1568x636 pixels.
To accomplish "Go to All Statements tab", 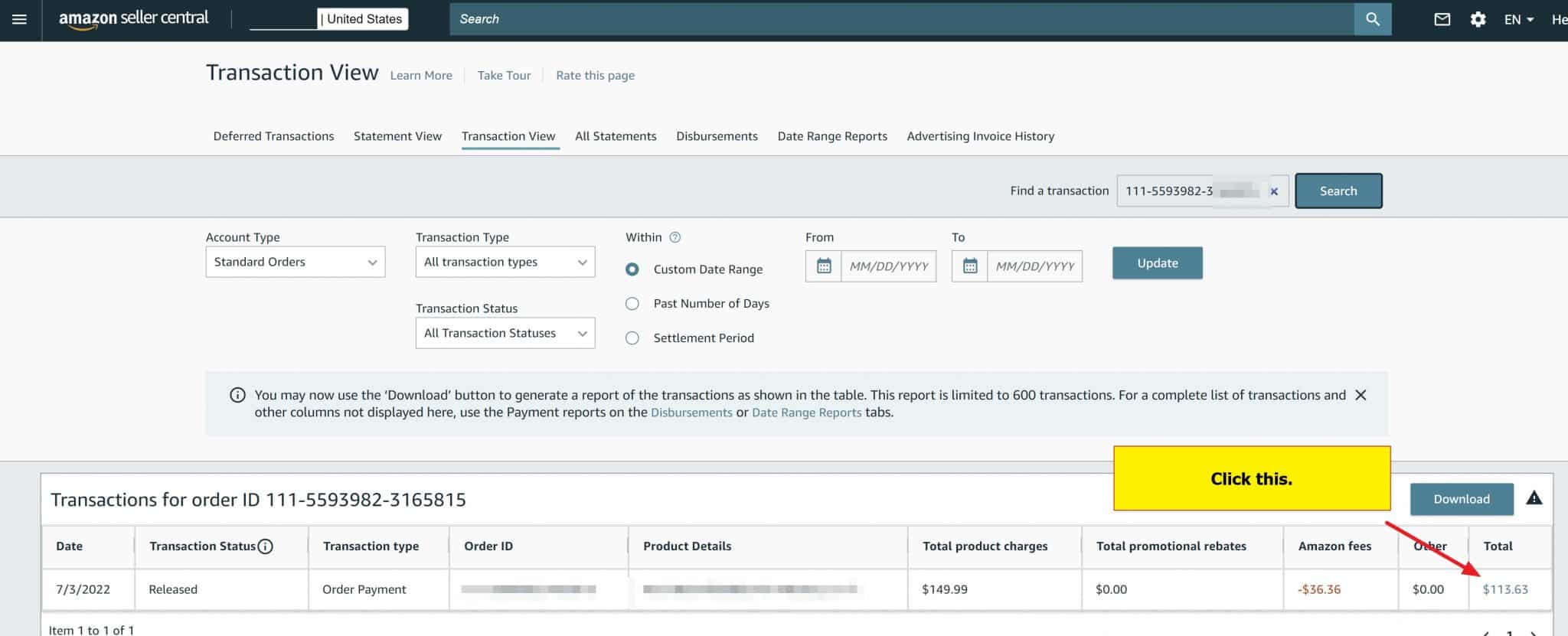I will [x=616, y=136].
